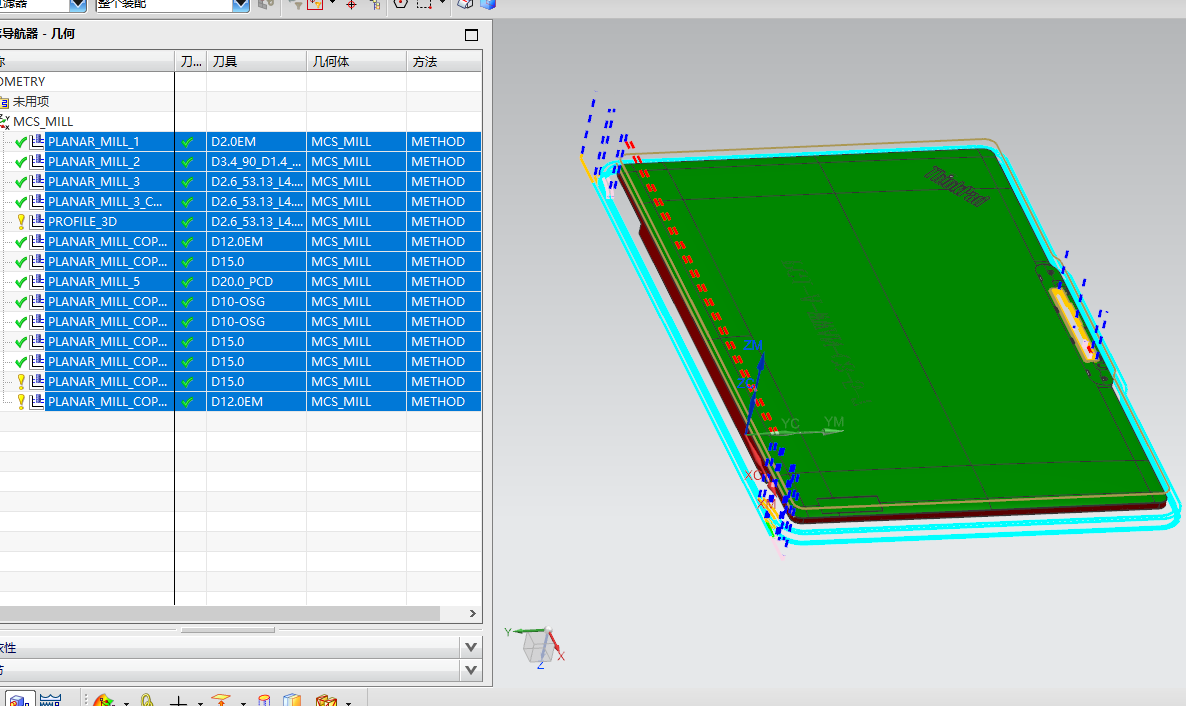The height and width of the screenshot is (706, 1186).
Task: Click the red-boxed filter icon in top toolbar
Action: pos(315,4)
